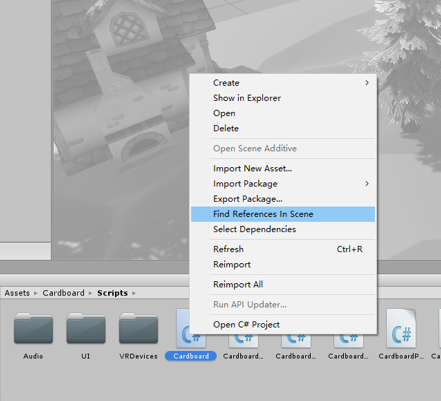Expand the arrow next to Import Package
Viewport: 441px width, 401px height.
pos(367,184)
